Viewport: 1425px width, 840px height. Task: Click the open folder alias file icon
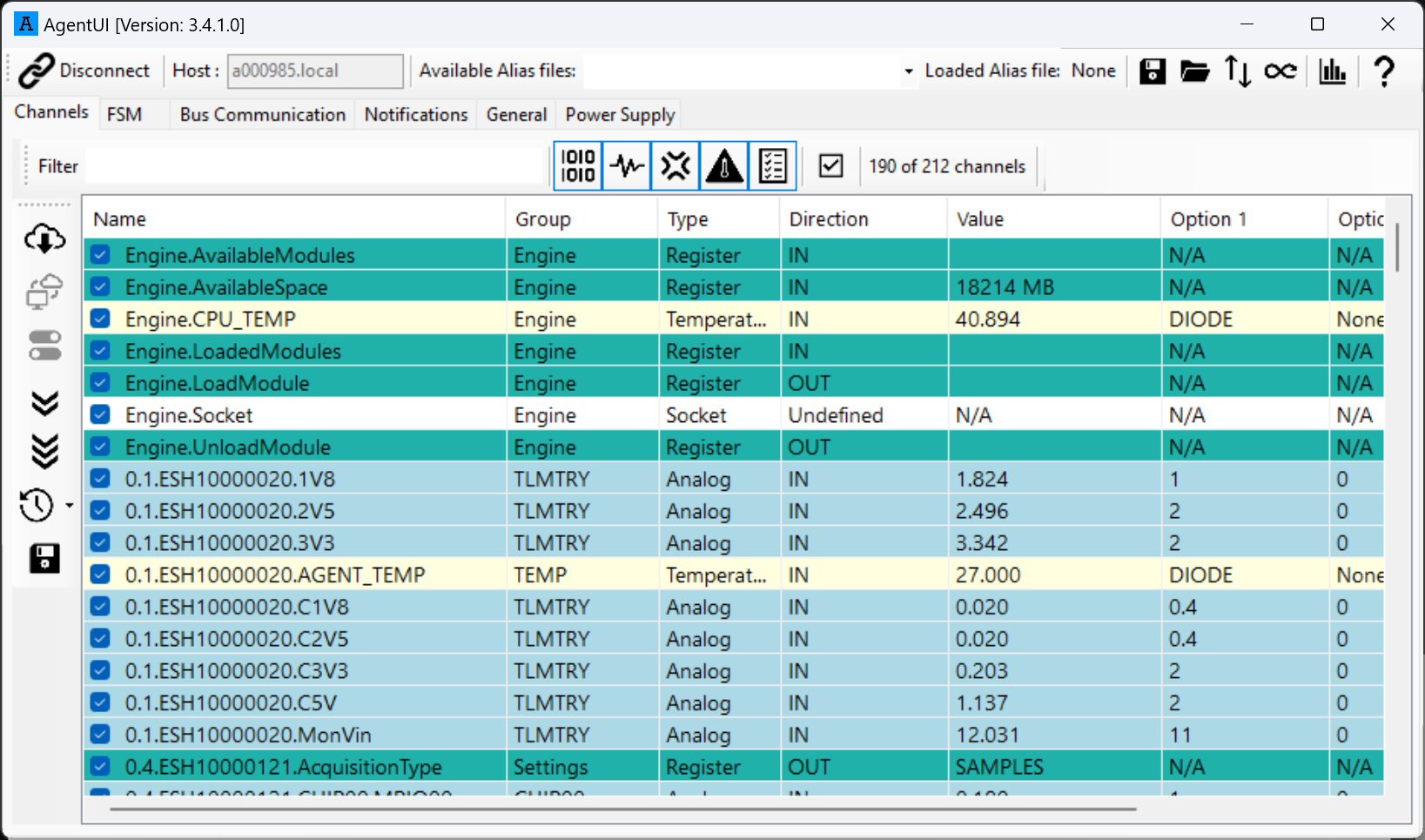[x=1194, y=71]
